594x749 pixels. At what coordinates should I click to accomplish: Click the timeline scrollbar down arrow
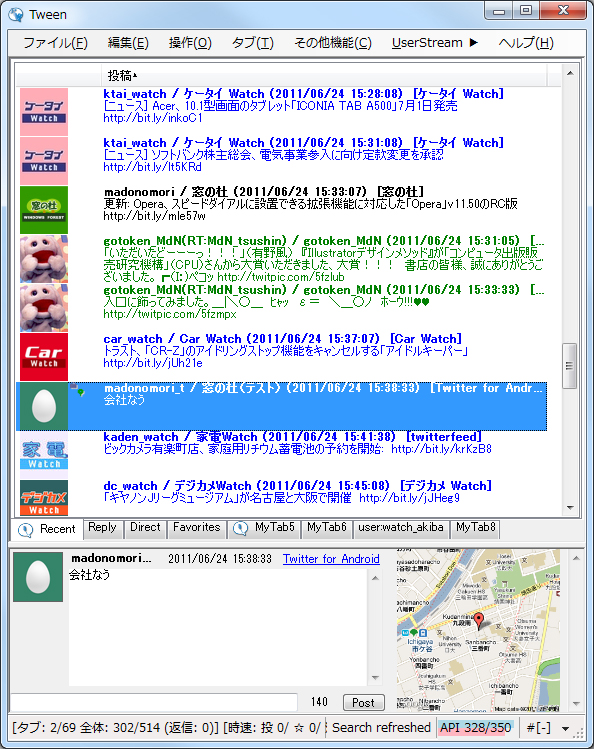[x=570, y=508]
